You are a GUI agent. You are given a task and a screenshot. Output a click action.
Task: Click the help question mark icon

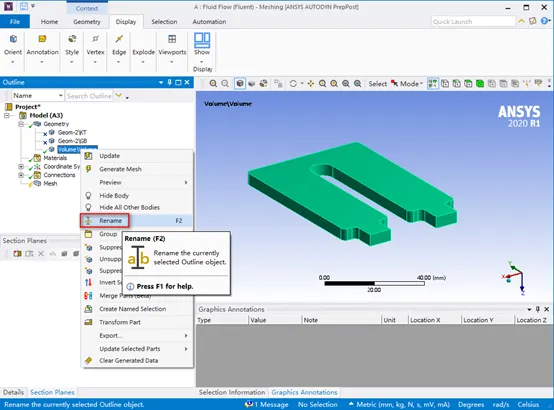[544, 21]
